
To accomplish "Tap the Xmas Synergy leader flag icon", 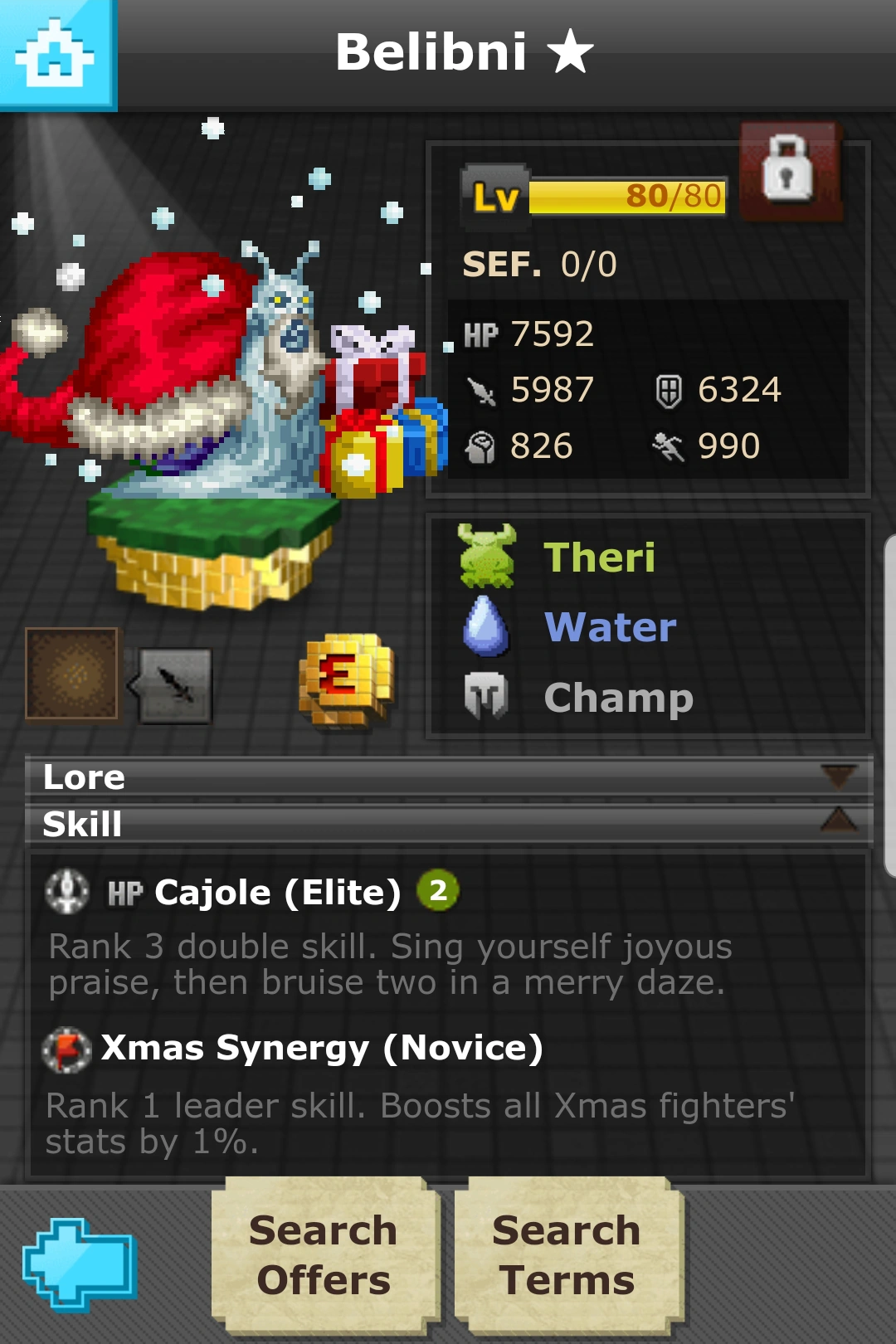I will point(66,1049).
